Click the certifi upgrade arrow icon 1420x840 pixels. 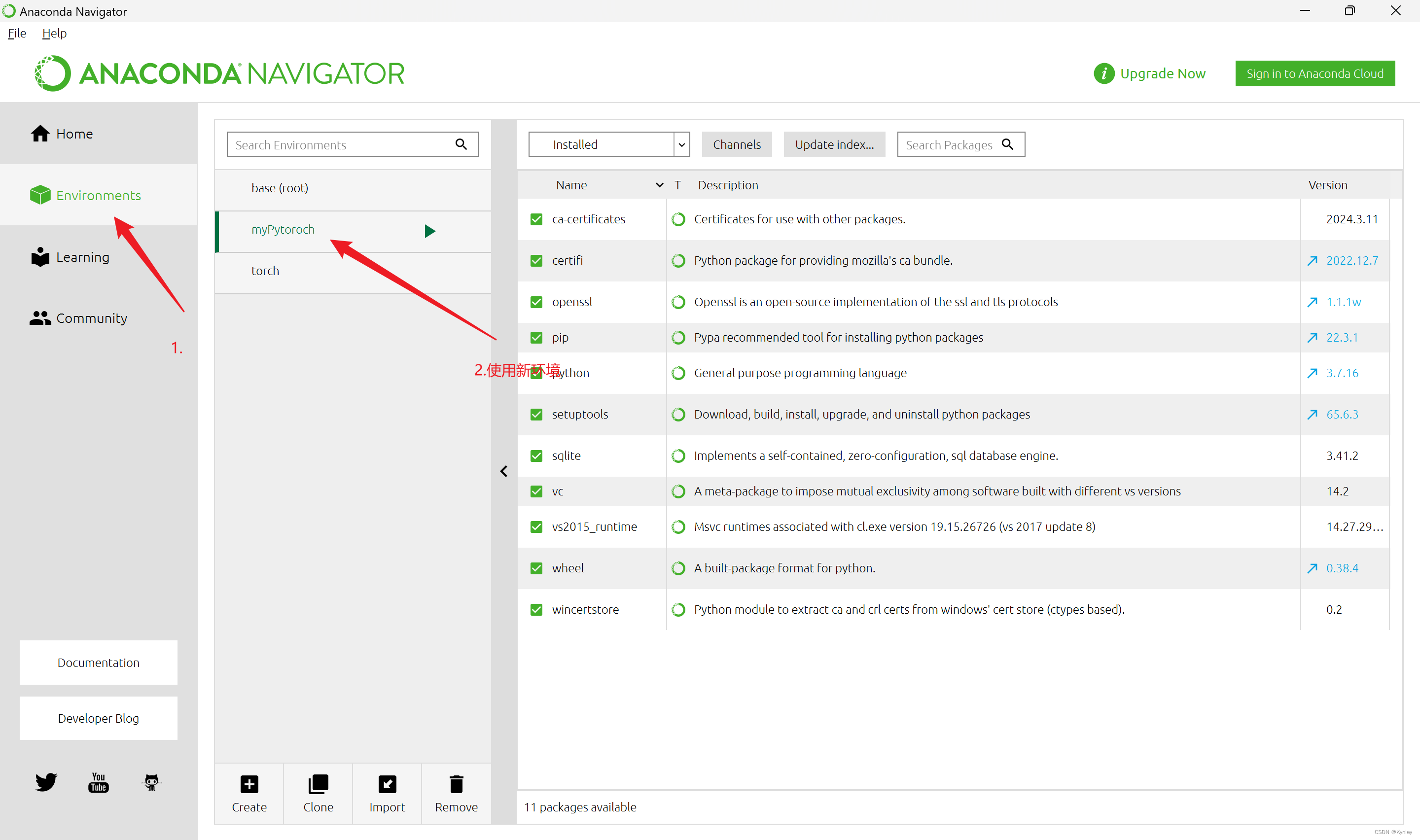[x=1312, y=260]
